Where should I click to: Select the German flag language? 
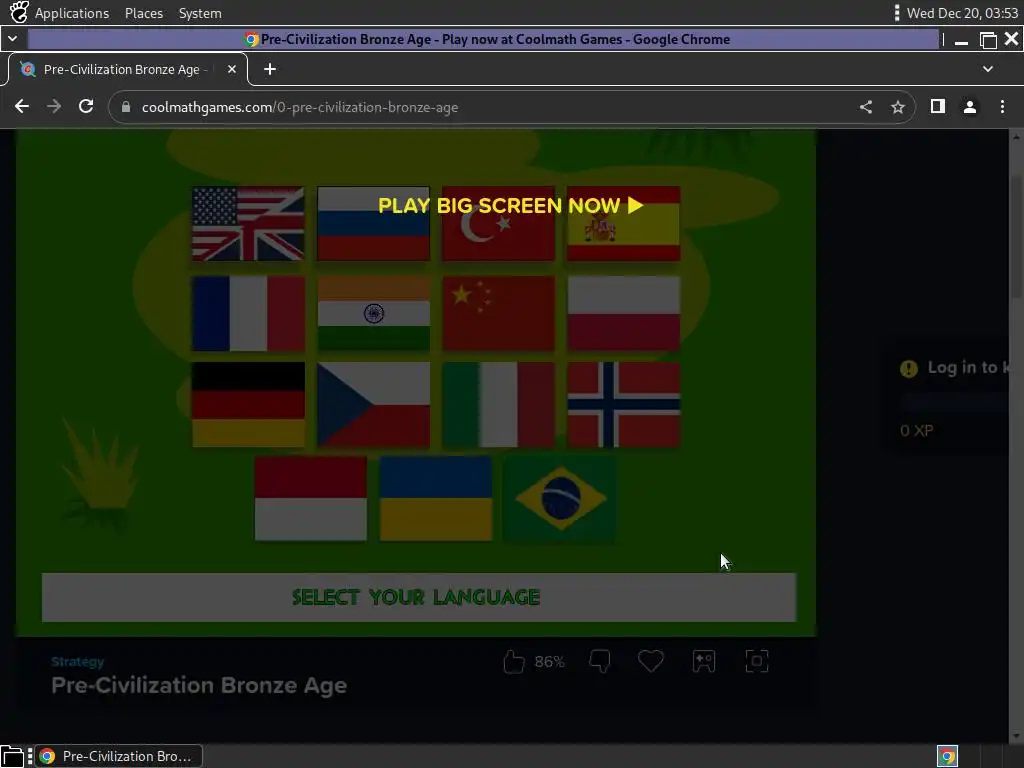(248, 404)
